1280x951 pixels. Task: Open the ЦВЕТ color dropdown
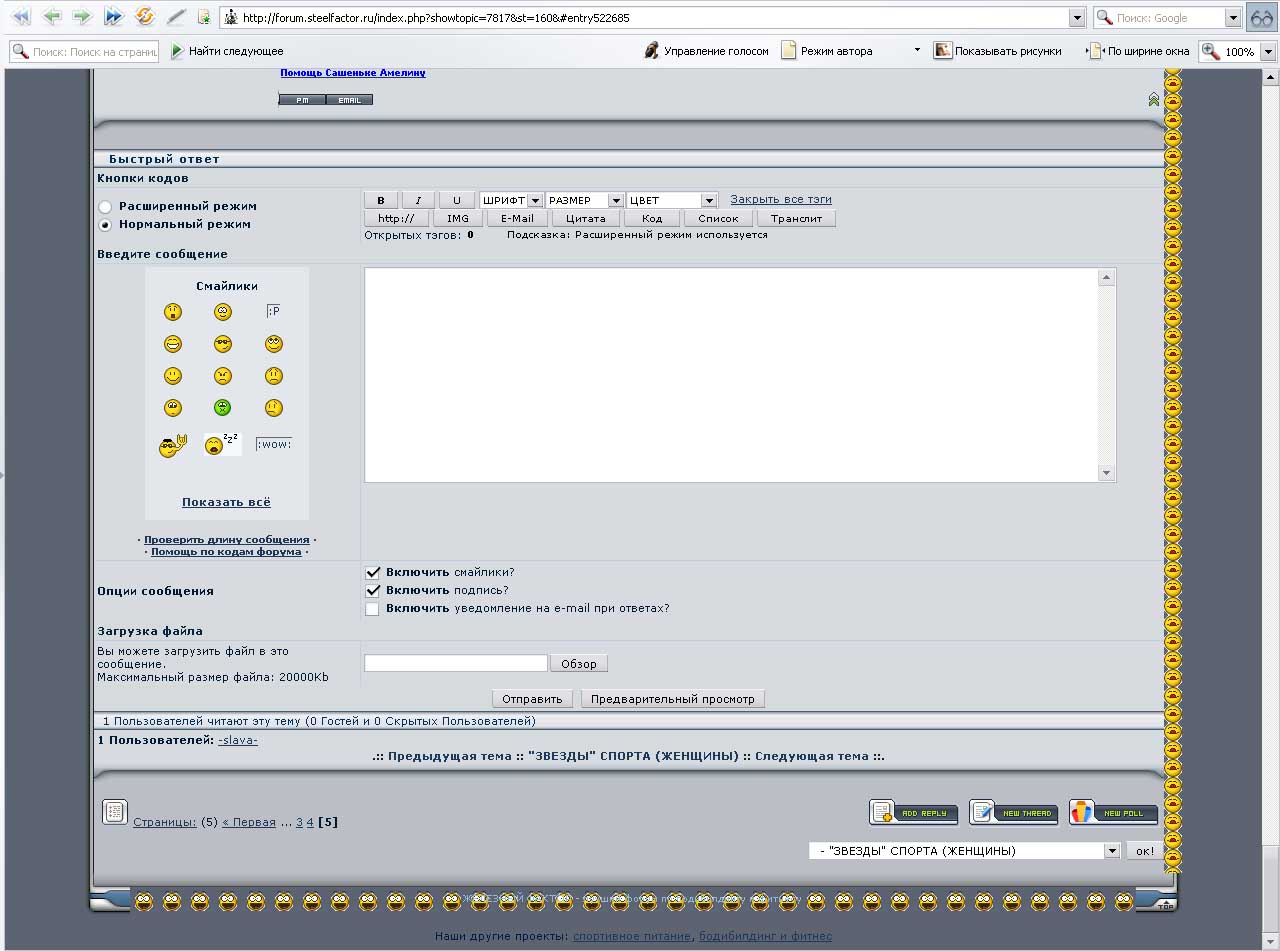pyautogui.click(x=672, y=200)
